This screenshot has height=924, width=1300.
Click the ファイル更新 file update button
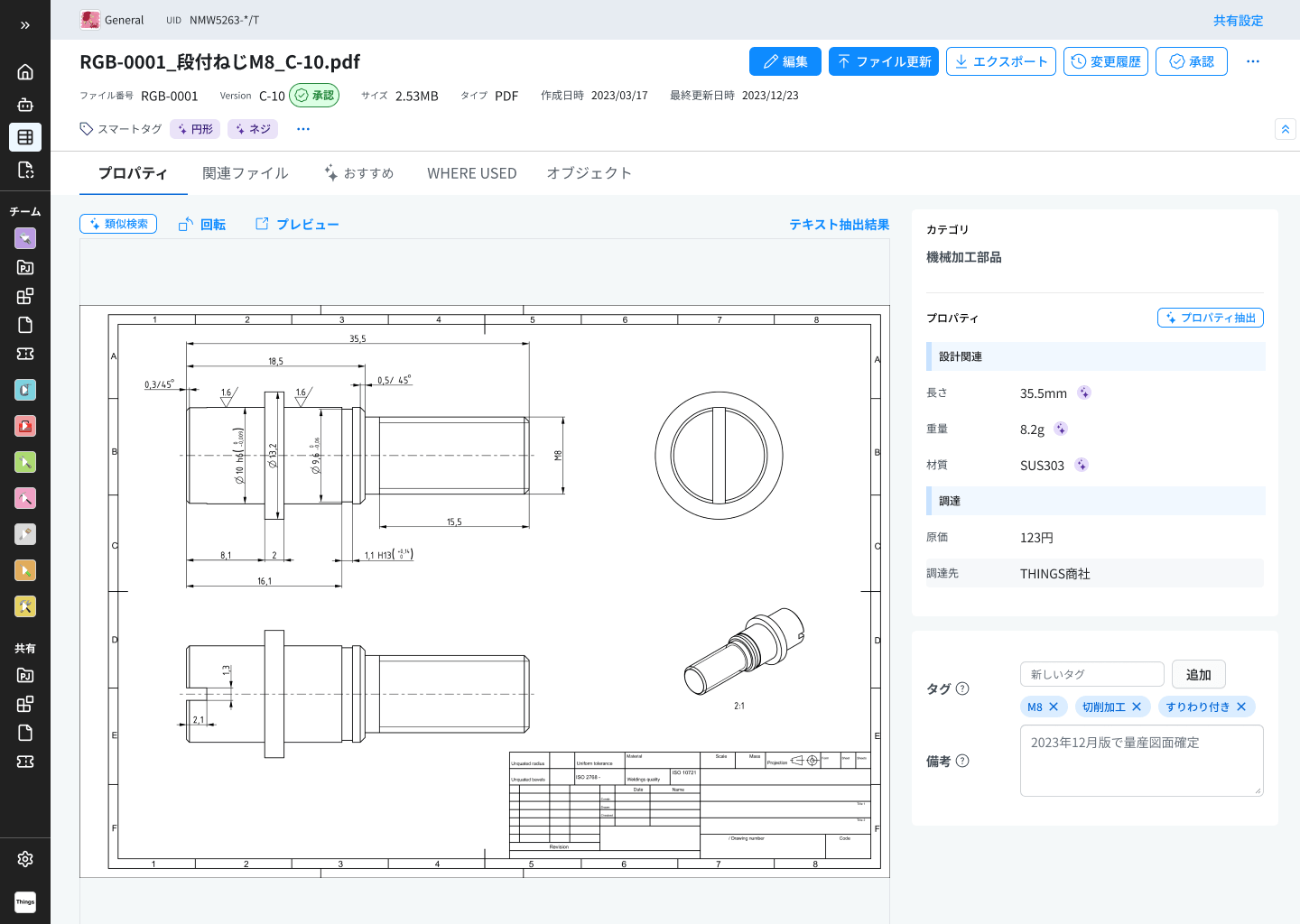tap(884, 61)
